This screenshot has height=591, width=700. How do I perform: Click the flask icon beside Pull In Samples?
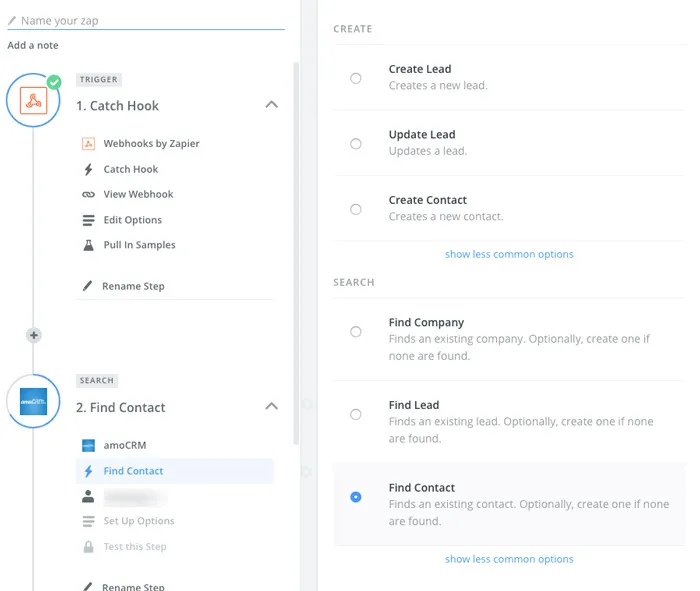click(x=88, y=245)
